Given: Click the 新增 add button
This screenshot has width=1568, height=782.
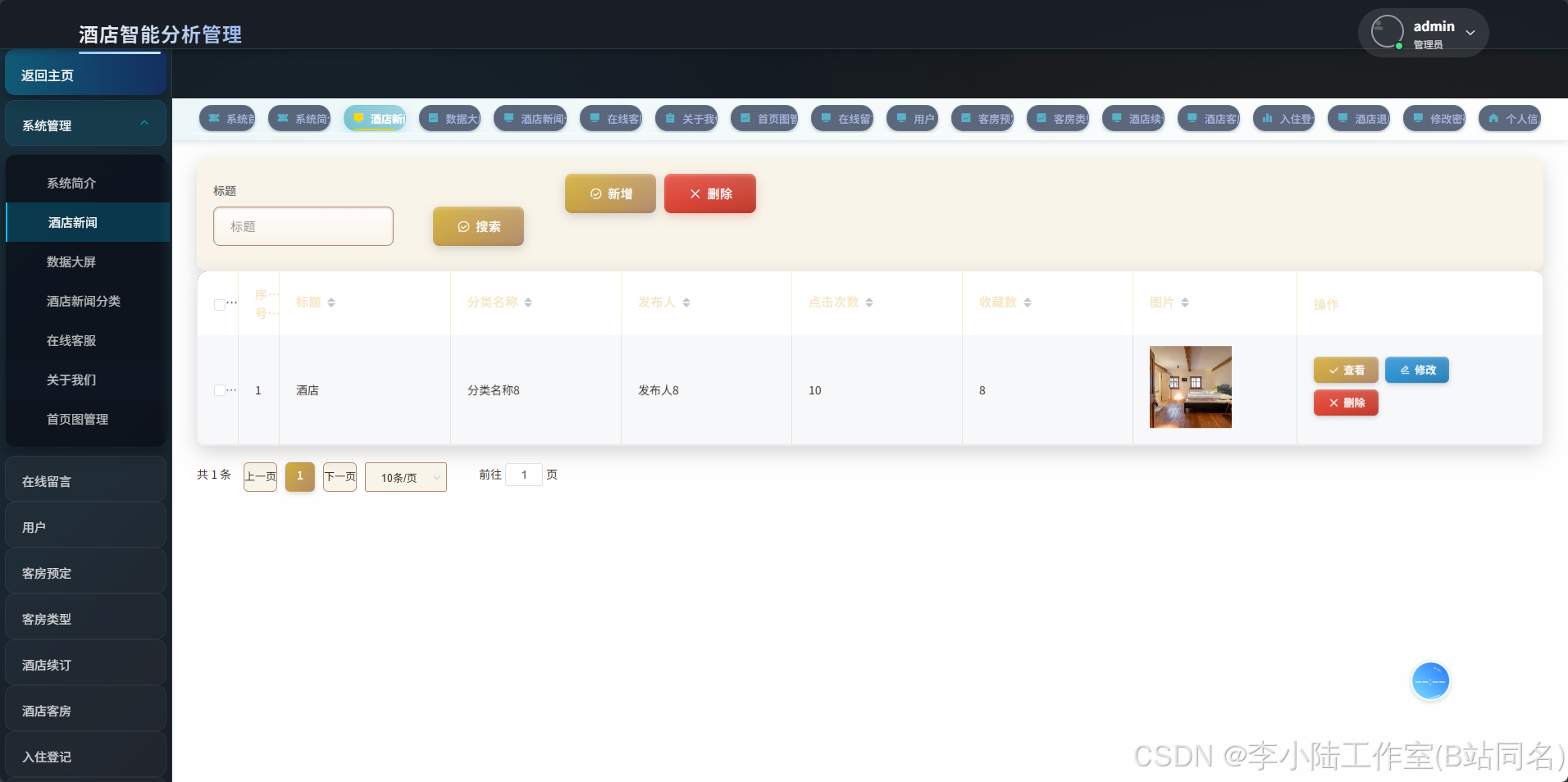Looking at the screenshot, I should pyautogui.click(x=610, y=193).
